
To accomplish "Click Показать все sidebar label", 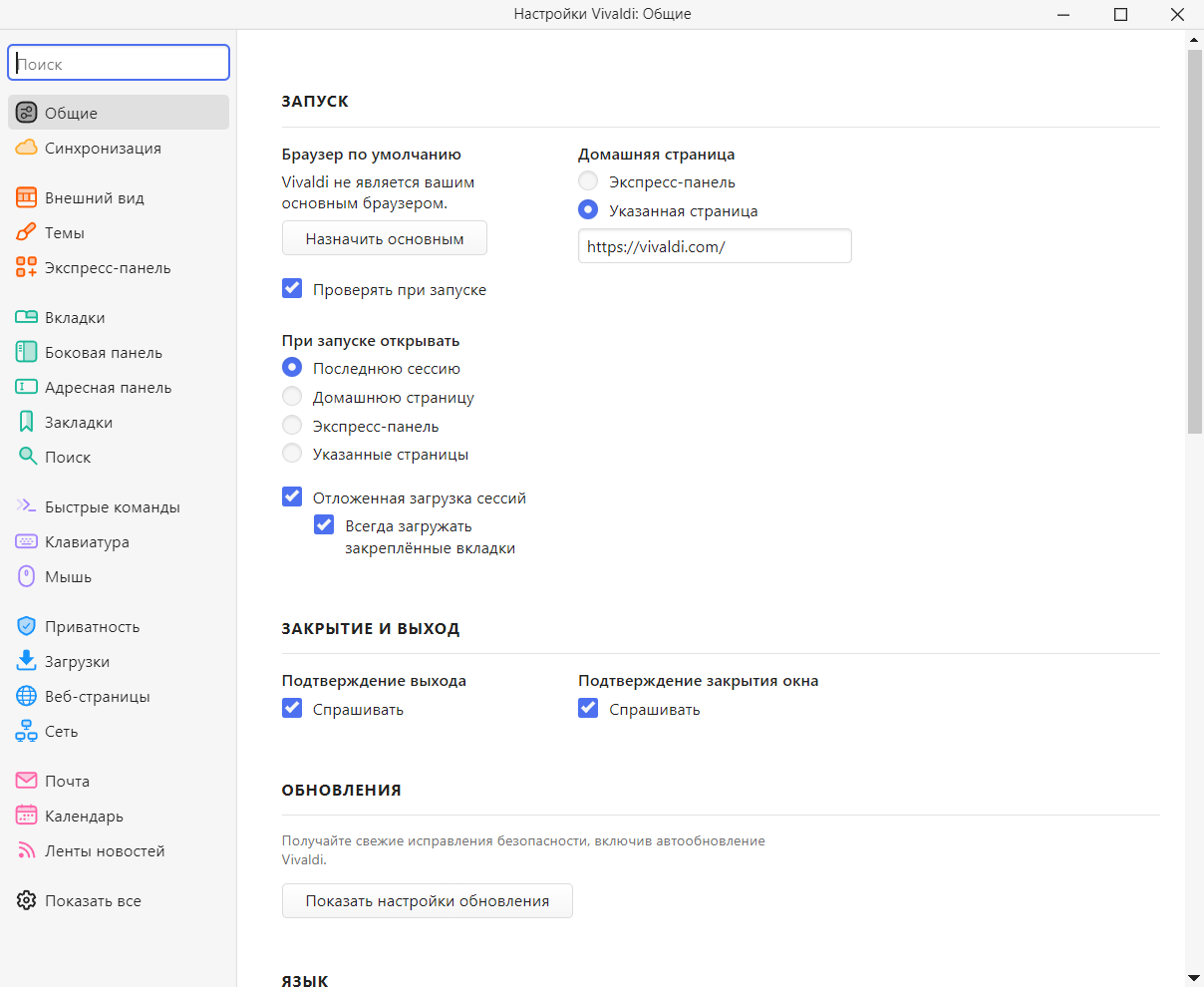I will [x=94, y=900].
